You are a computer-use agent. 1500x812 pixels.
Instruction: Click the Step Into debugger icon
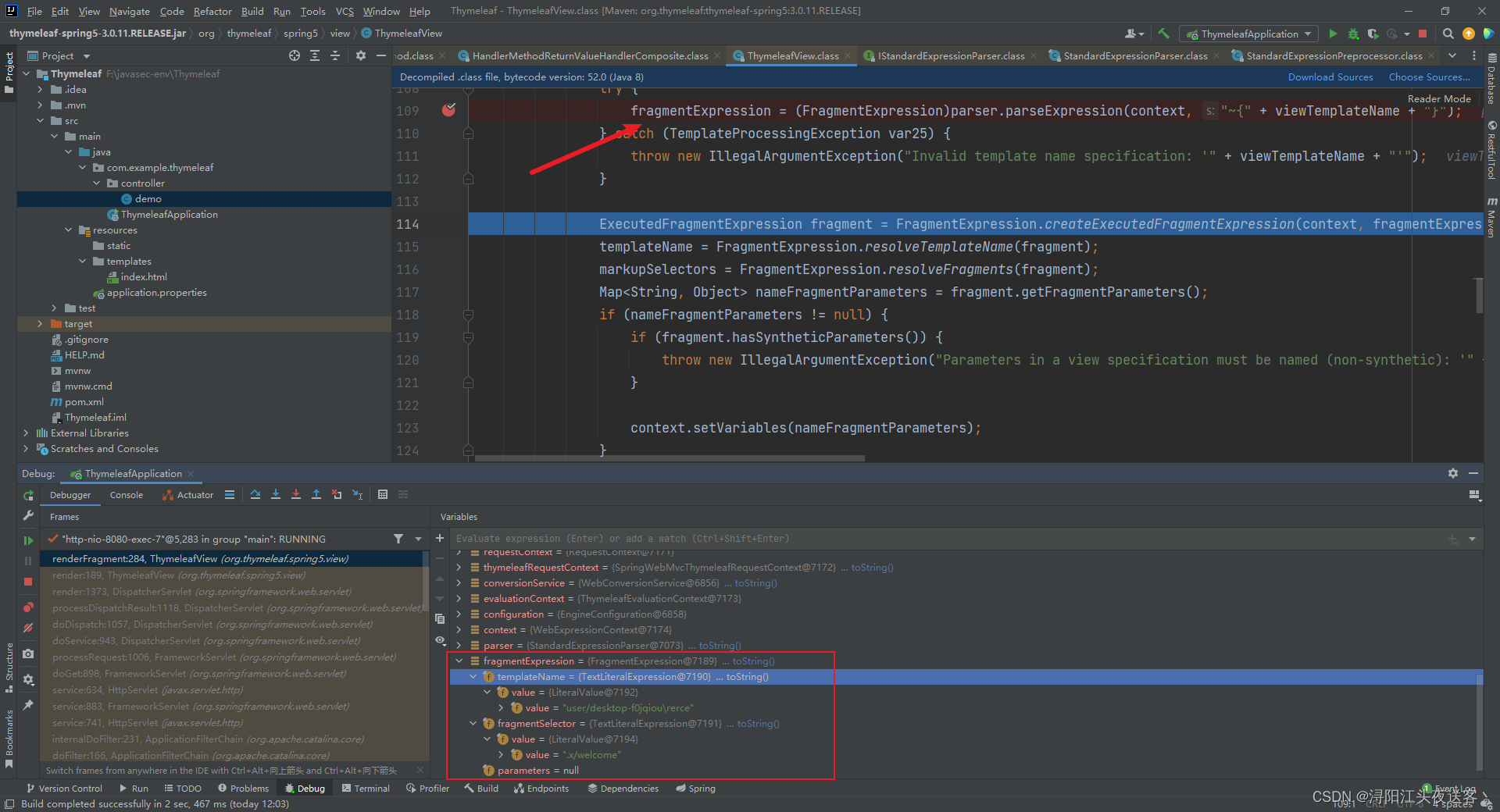276,494
